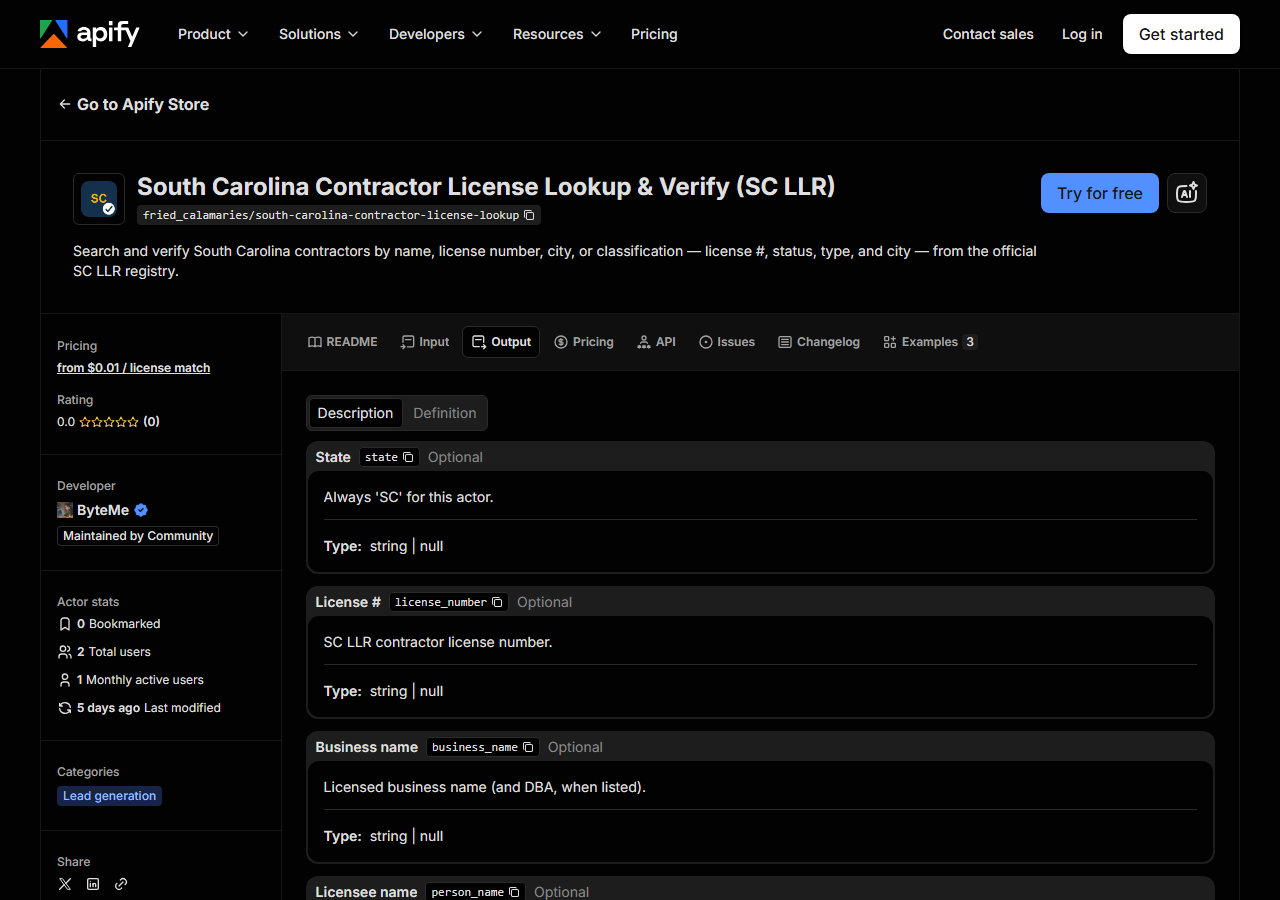Click the Get started button
This screenshot has height=900, width=1280.
(x=1181, y=34)
